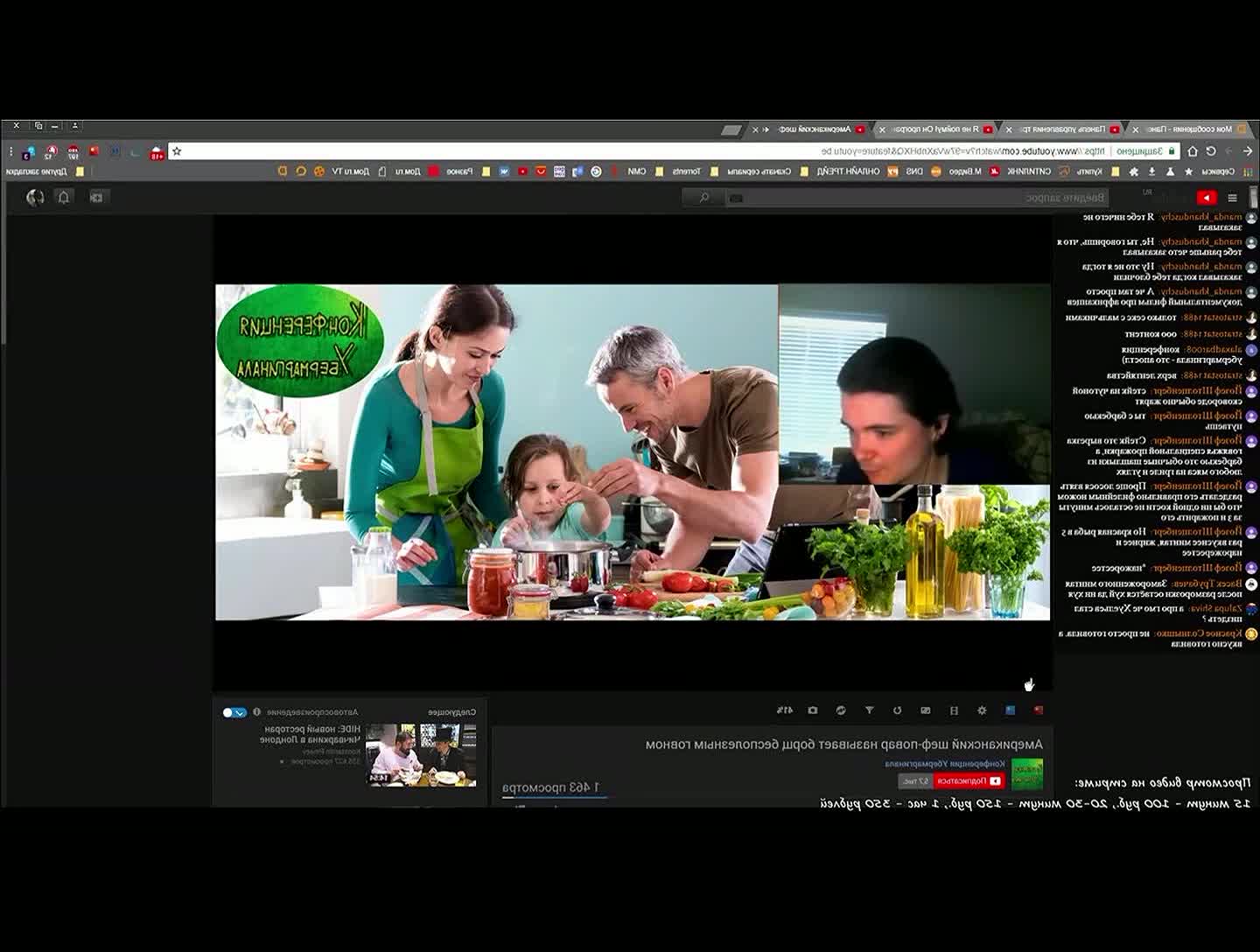Reload the page with the refresh icon
1260x952 pixels.
[x=1211, y=150]
